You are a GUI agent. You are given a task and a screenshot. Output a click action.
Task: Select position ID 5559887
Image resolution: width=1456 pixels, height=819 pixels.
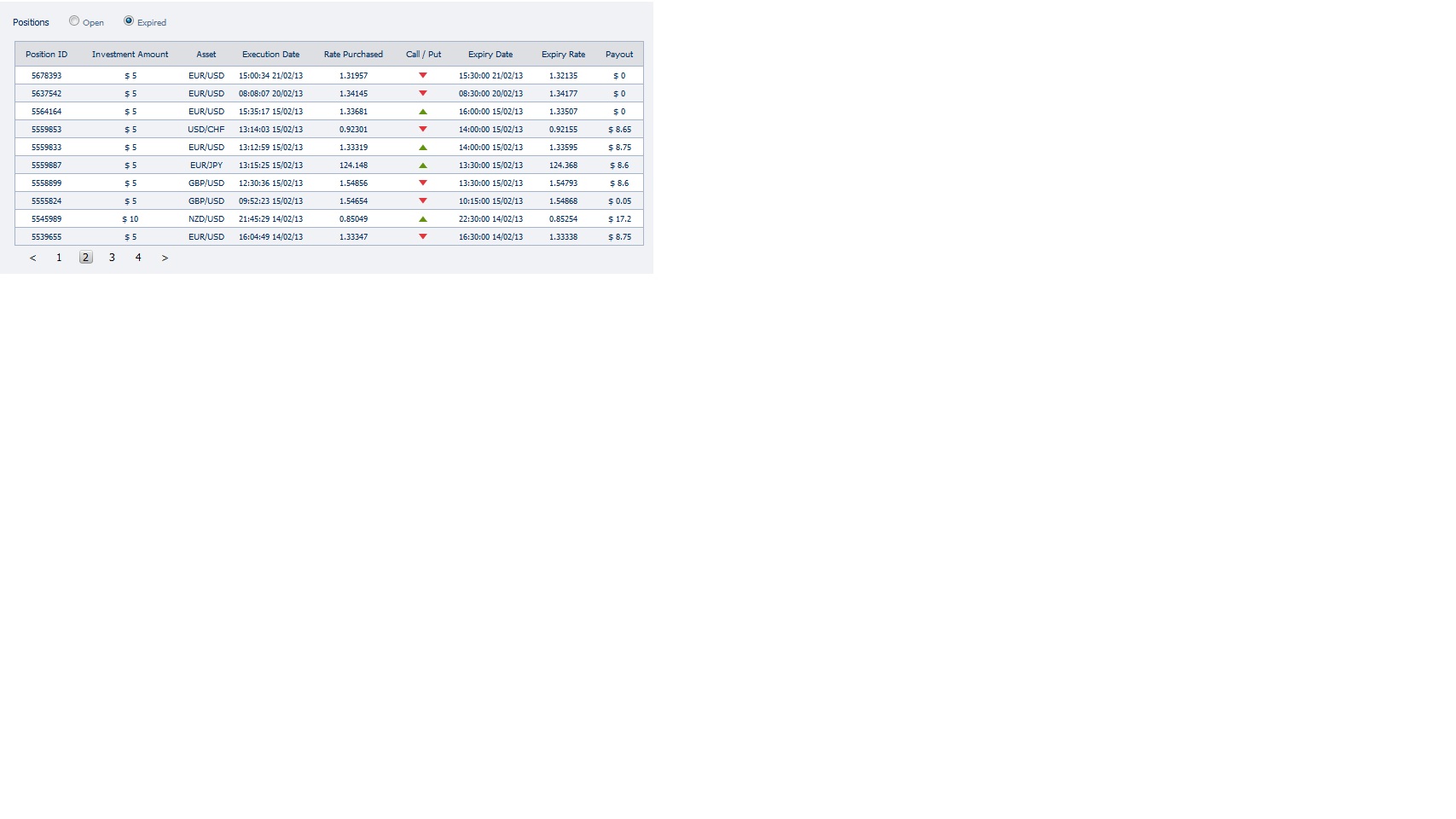coord(46,166)
